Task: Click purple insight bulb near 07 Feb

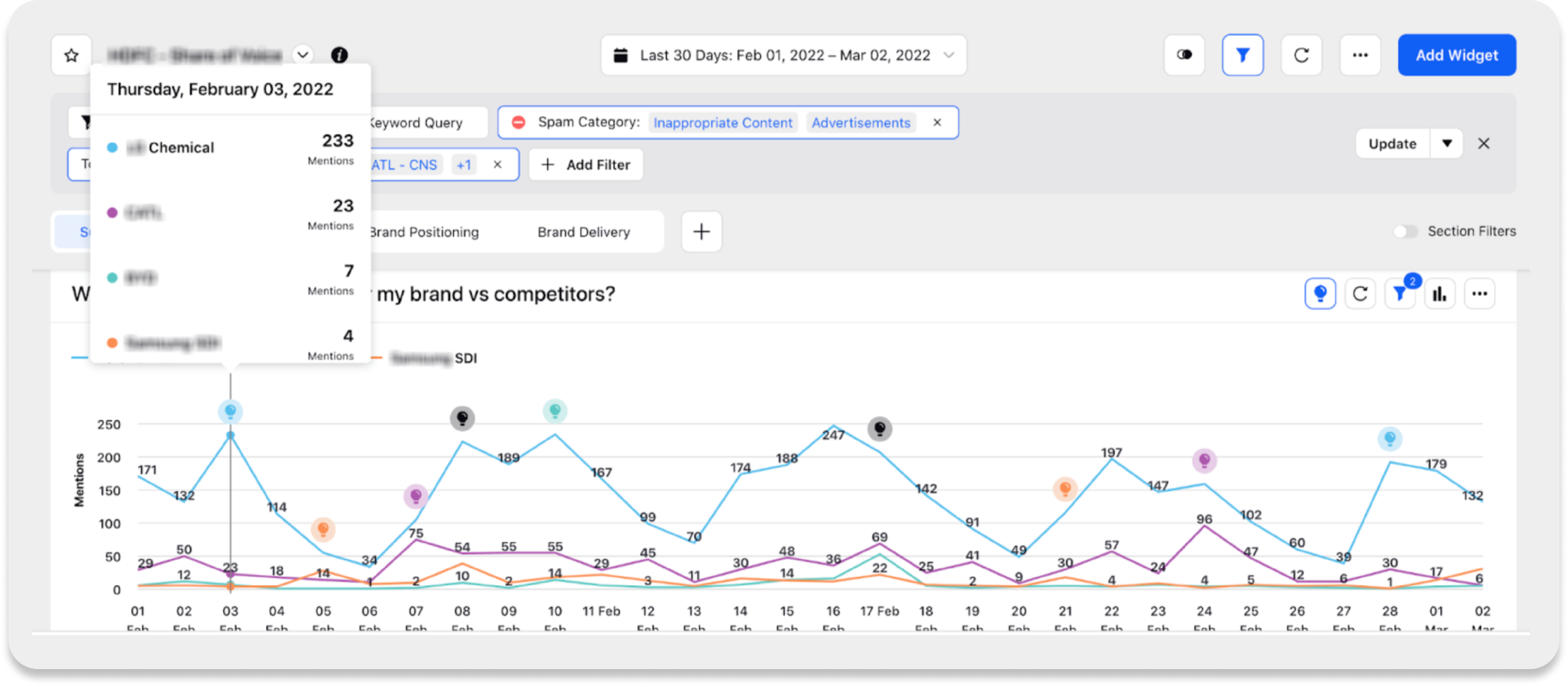Action: (x=415, y=496)
